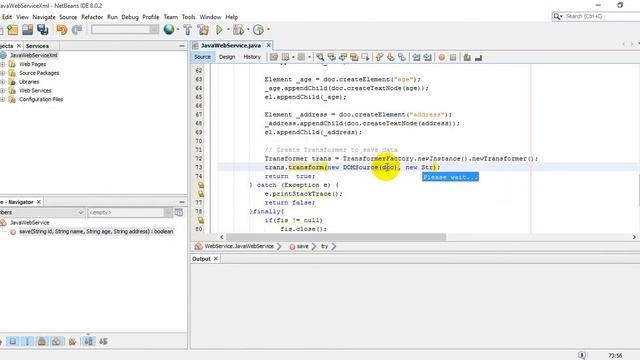Click the Open Project toolbar icon
This screenshot has height=360, width=640.
[x=27, y=29]
